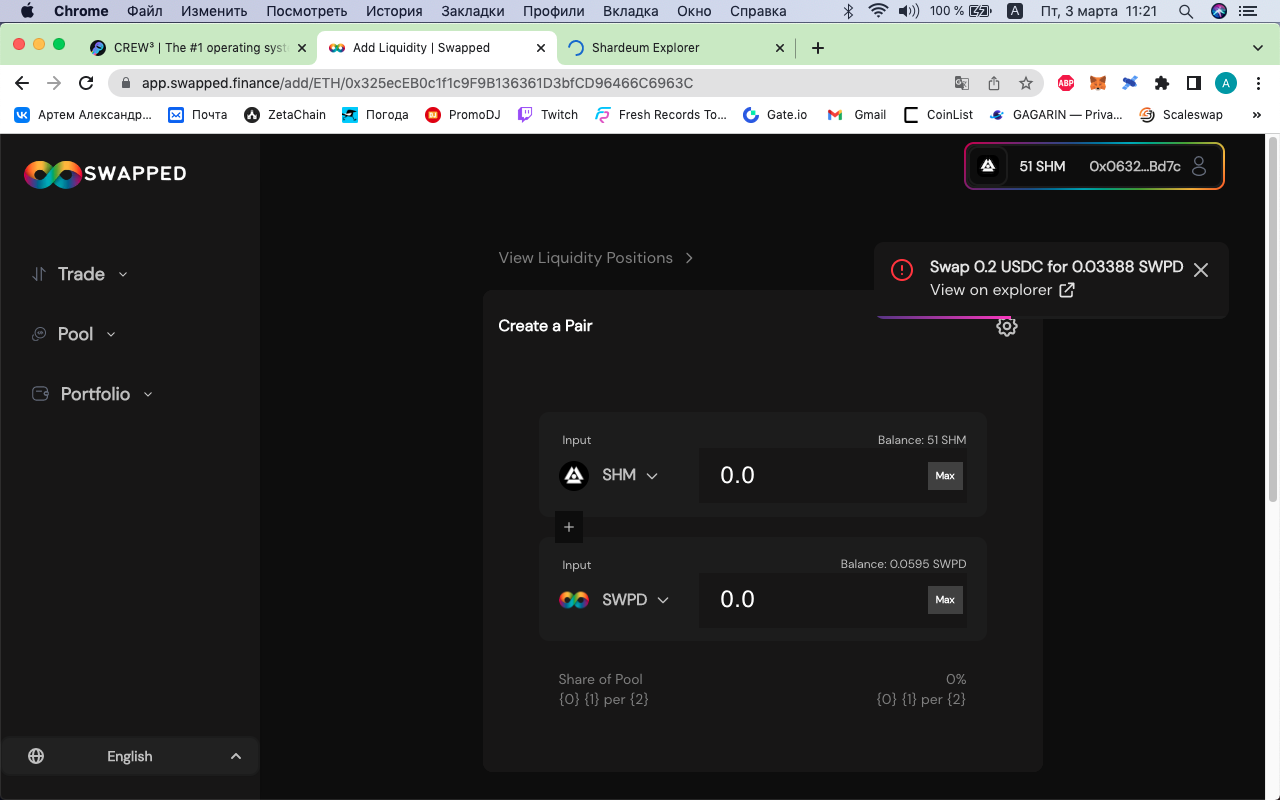Viewport: 1280px width, 800px height.
Task: Go back to the previous page
Action: 22,84
